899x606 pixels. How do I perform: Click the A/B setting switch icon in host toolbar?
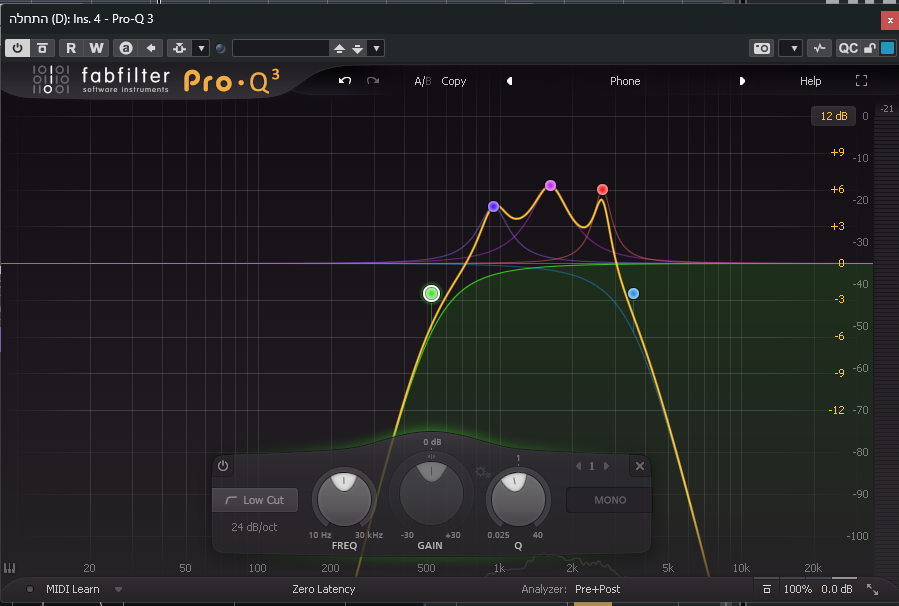(x=42, y=48)
